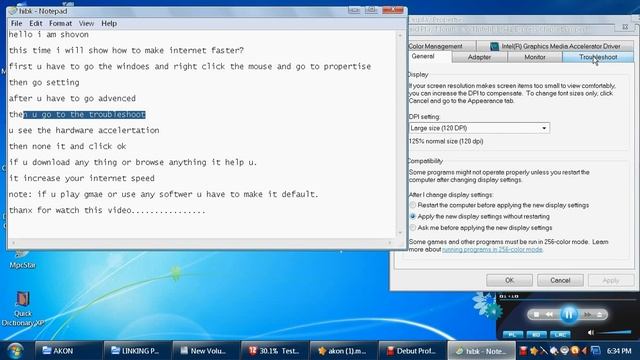Click the Notepad scrollbar down arrow
The image size is (640, 360).
[400, 233]
